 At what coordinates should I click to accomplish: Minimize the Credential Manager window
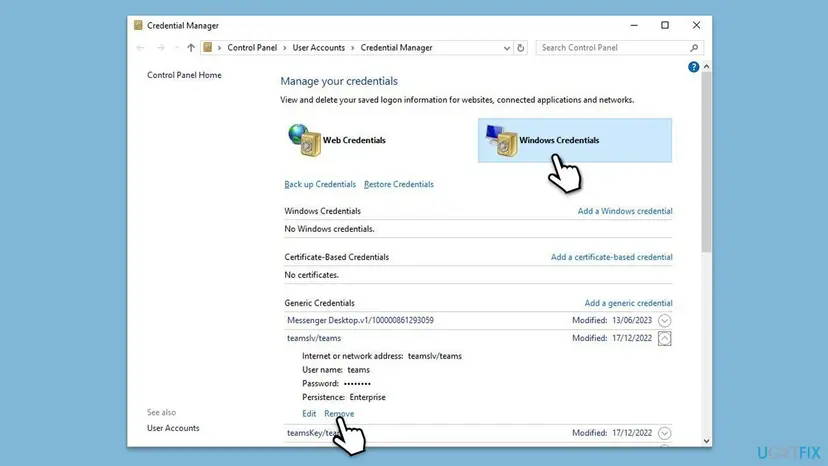point(634,25)
